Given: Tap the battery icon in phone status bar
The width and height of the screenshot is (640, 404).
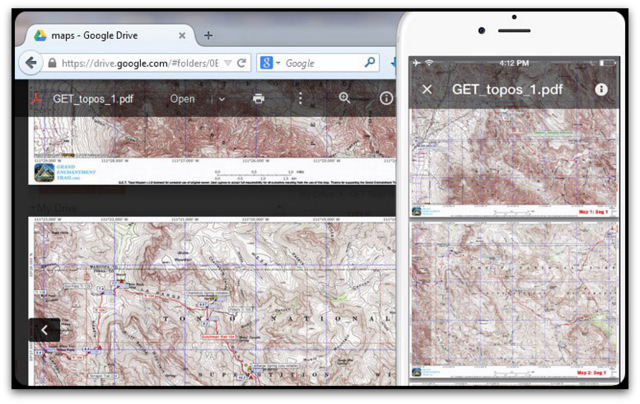Looking at the screenshot, I should (607, 63).
